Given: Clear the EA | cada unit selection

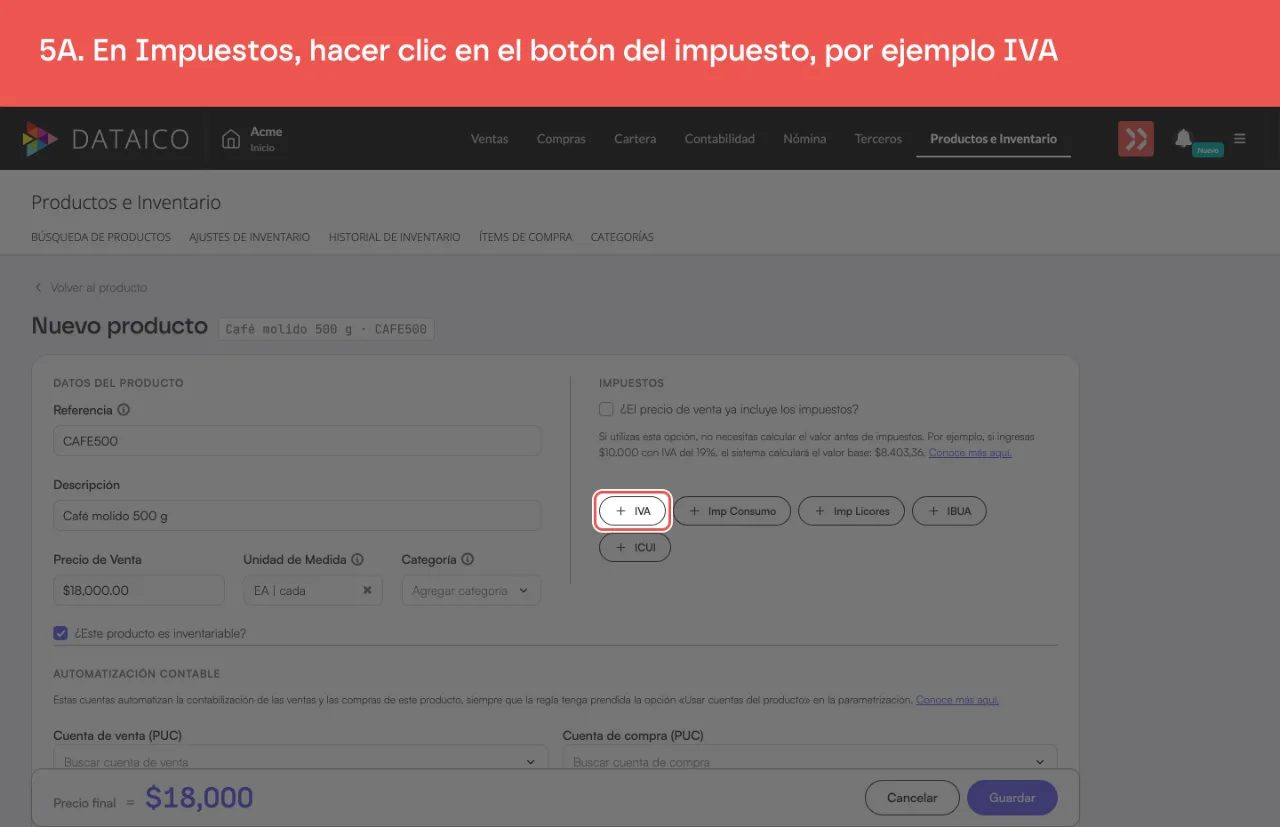Looking at the screenshot, I should click(x=367, y=590).
